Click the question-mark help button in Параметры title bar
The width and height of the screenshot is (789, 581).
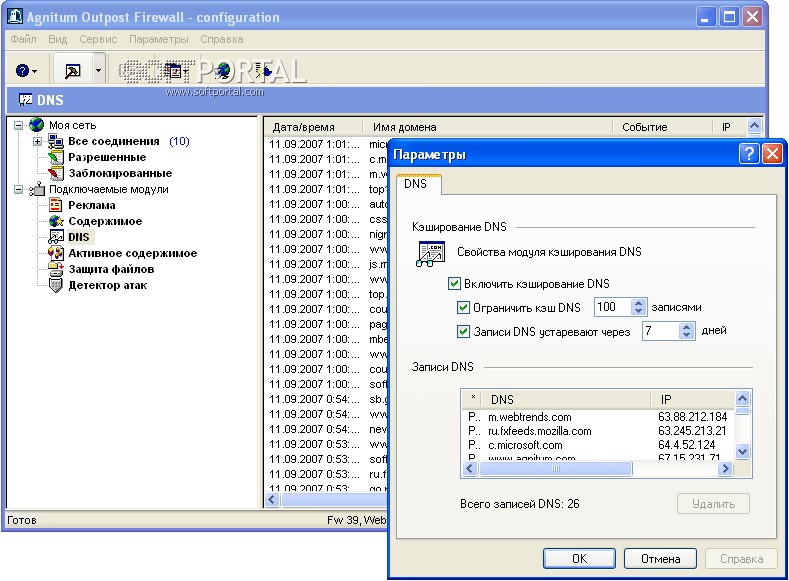749,153
